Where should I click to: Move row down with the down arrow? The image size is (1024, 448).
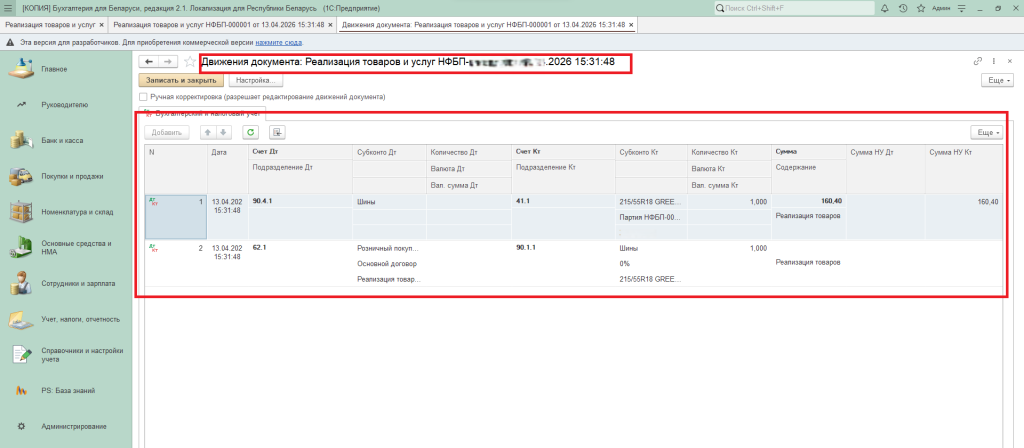click(223, 132)
